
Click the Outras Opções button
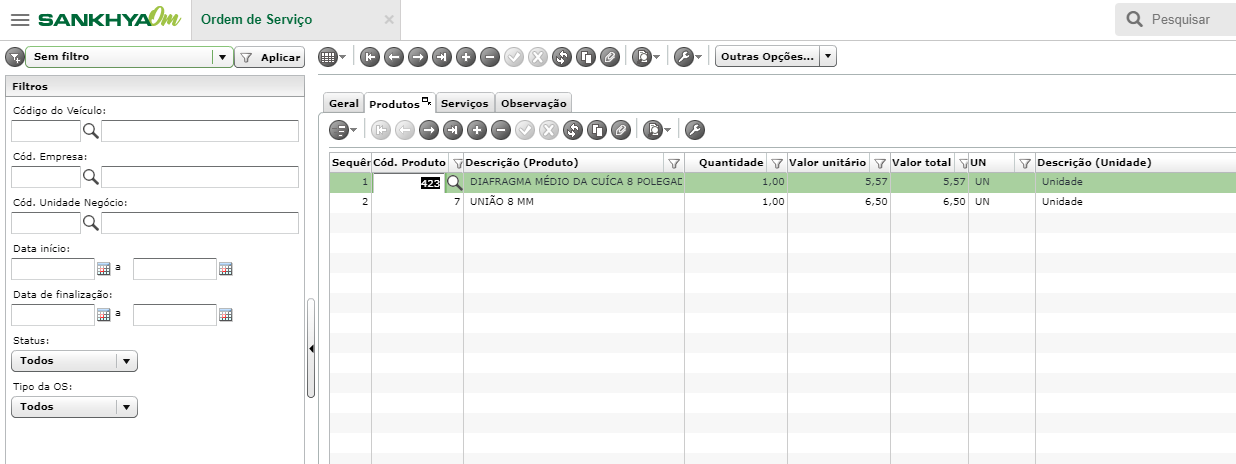point(767,57)
